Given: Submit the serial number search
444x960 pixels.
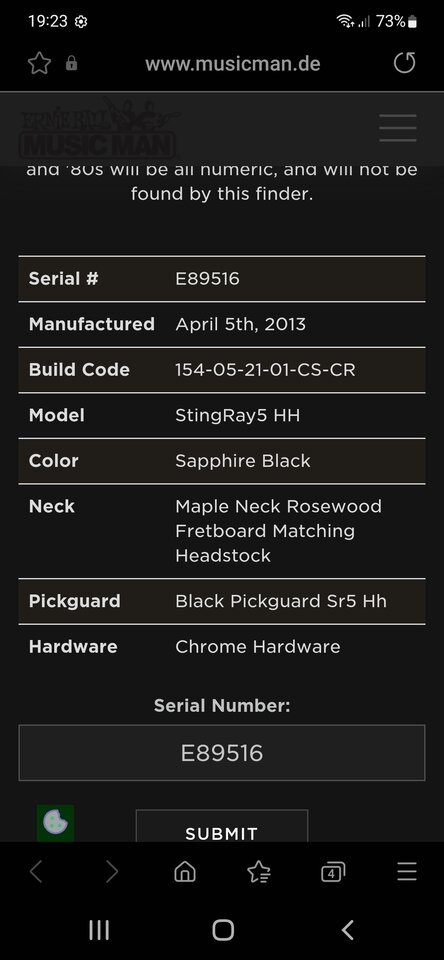Looking at the screenshot, I should [222, 827].
